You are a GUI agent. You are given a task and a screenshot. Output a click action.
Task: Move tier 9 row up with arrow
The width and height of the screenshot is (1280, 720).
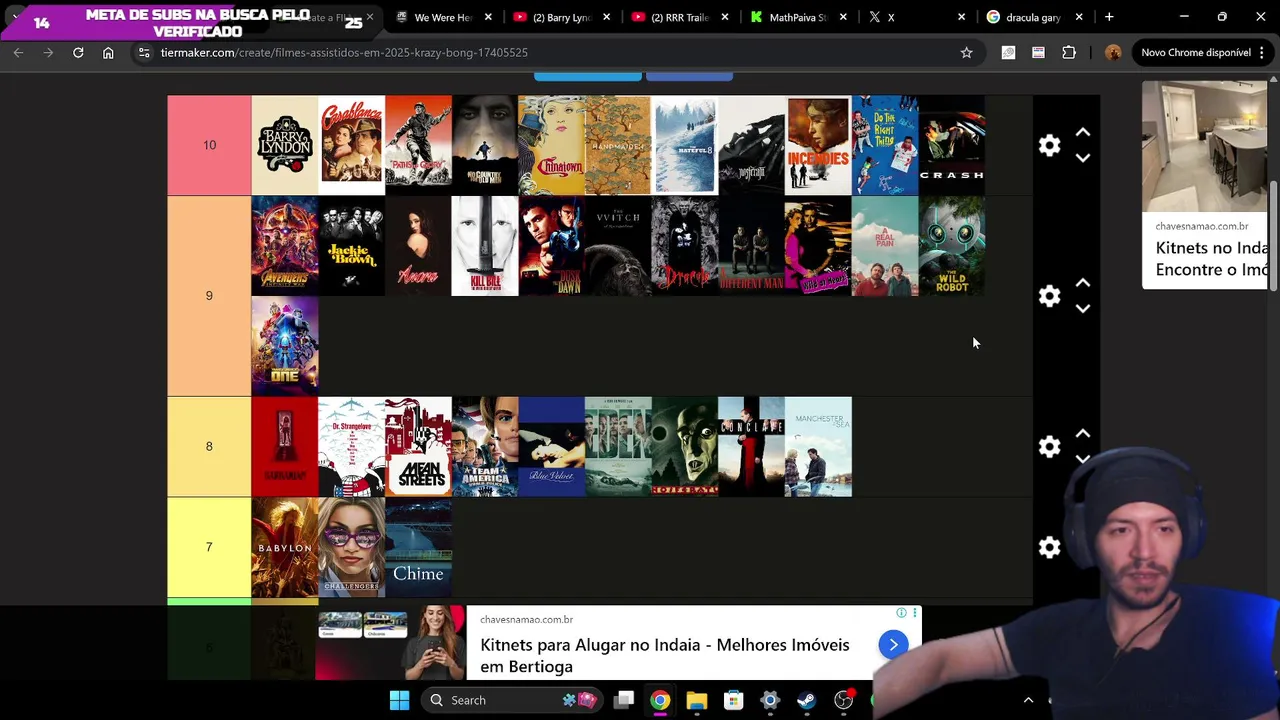pos(1083,283)
